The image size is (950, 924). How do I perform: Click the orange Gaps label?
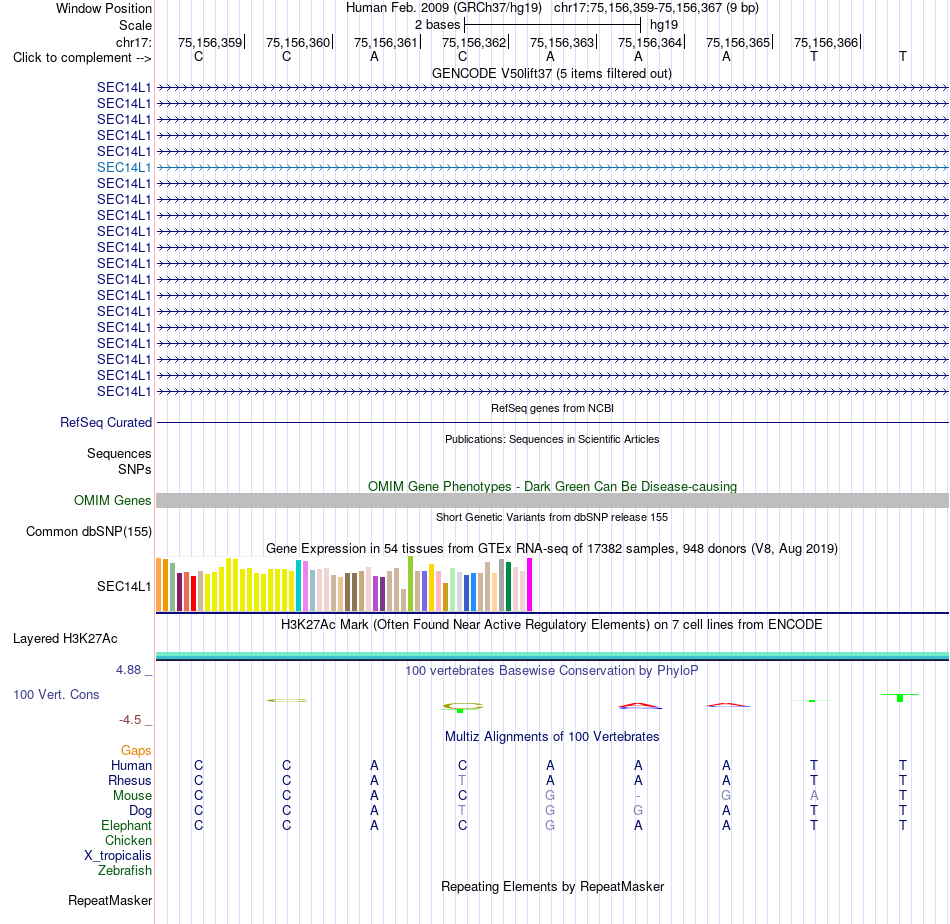136,751
